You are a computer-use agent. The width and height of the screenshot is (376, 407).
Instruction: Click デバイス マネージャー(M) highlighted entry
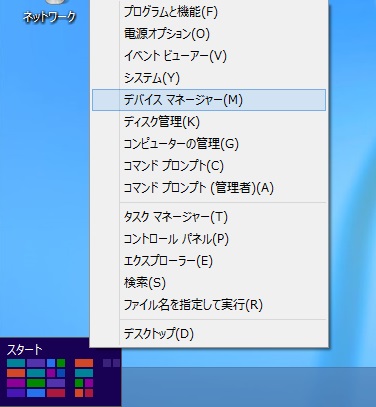(x=209, y=100)
